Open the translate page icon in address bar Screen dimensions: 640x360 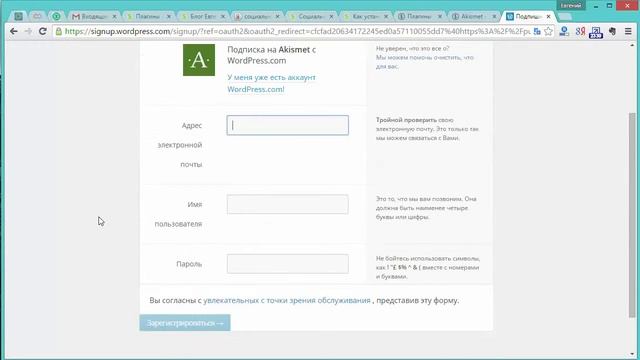(537, 31)
